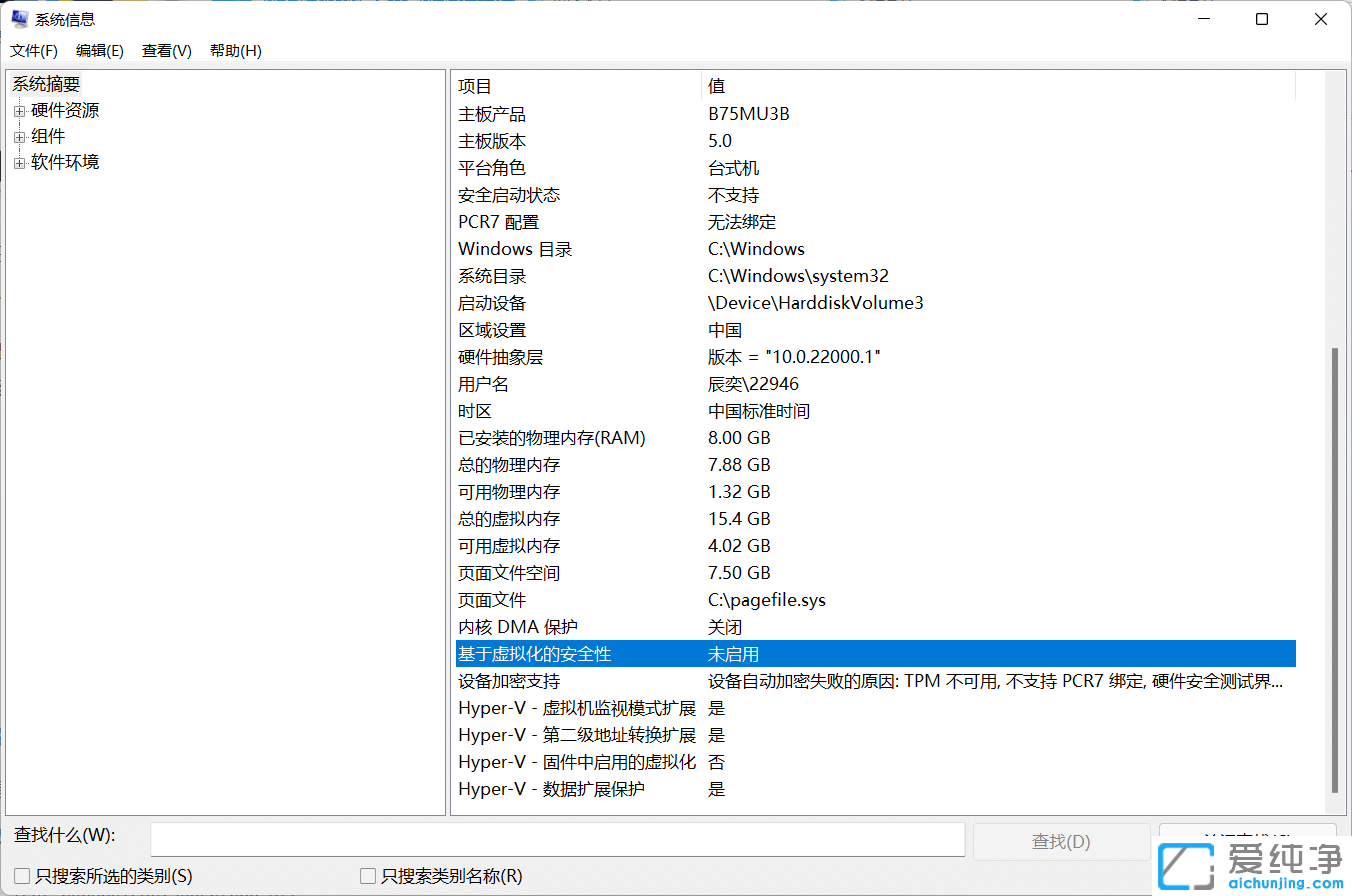Click the C:\Windows\system32 value
The width and height of the screenshot is (1352, 896).
[798, 276]
